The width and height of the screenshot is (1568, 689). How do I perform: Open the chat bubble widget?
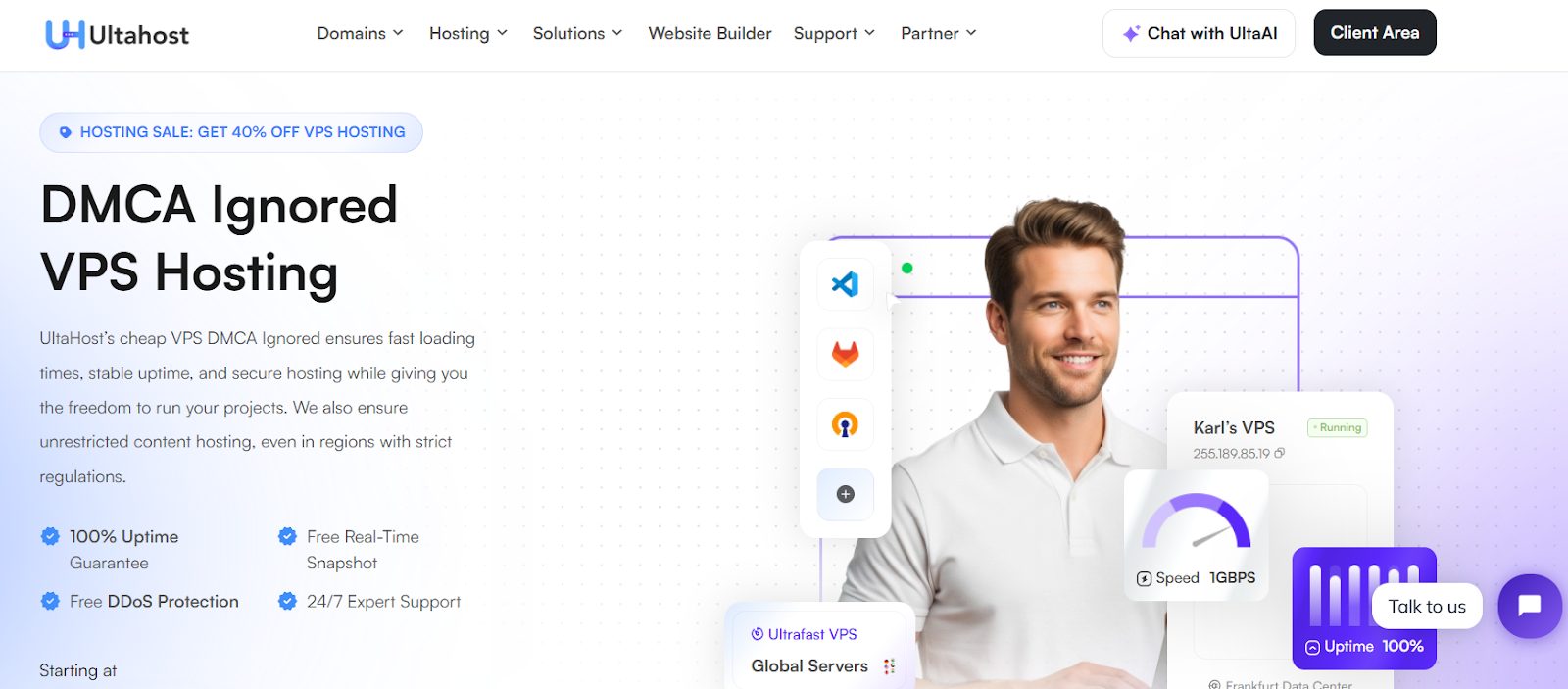(1529, 606)
